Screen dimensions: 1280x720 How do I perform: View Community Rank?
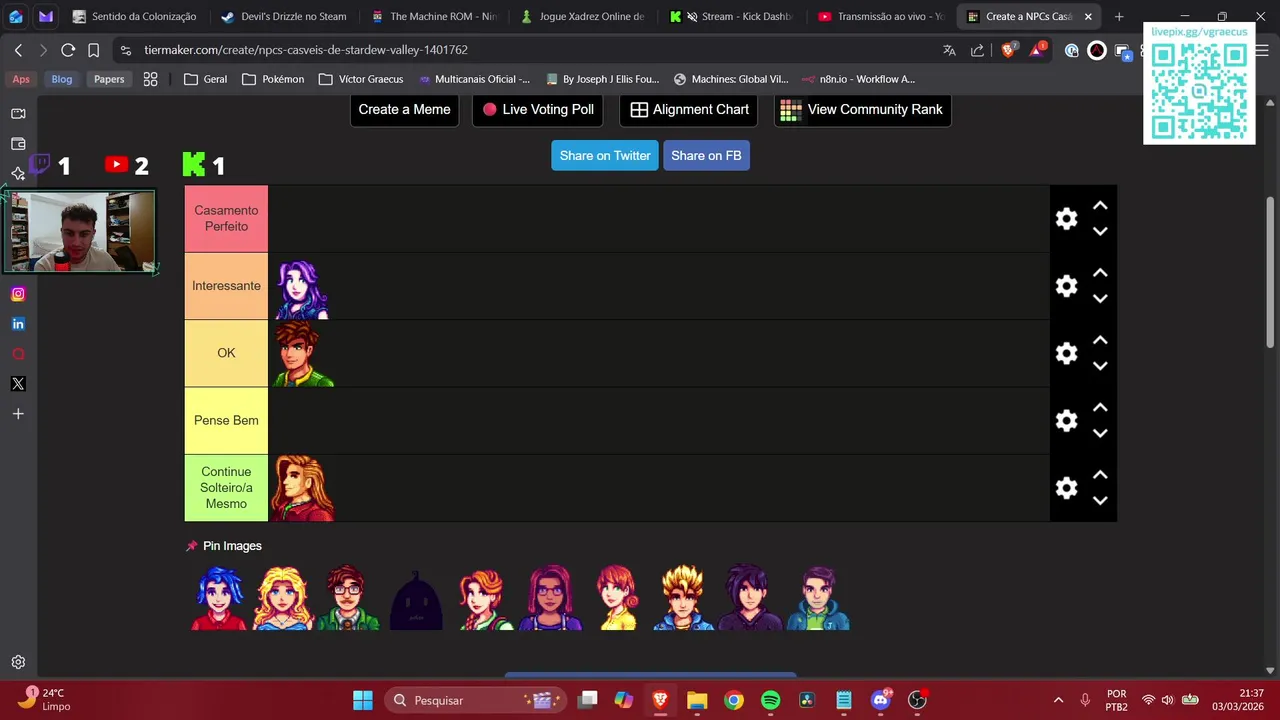pyautogui.click(x=863, y=110)
